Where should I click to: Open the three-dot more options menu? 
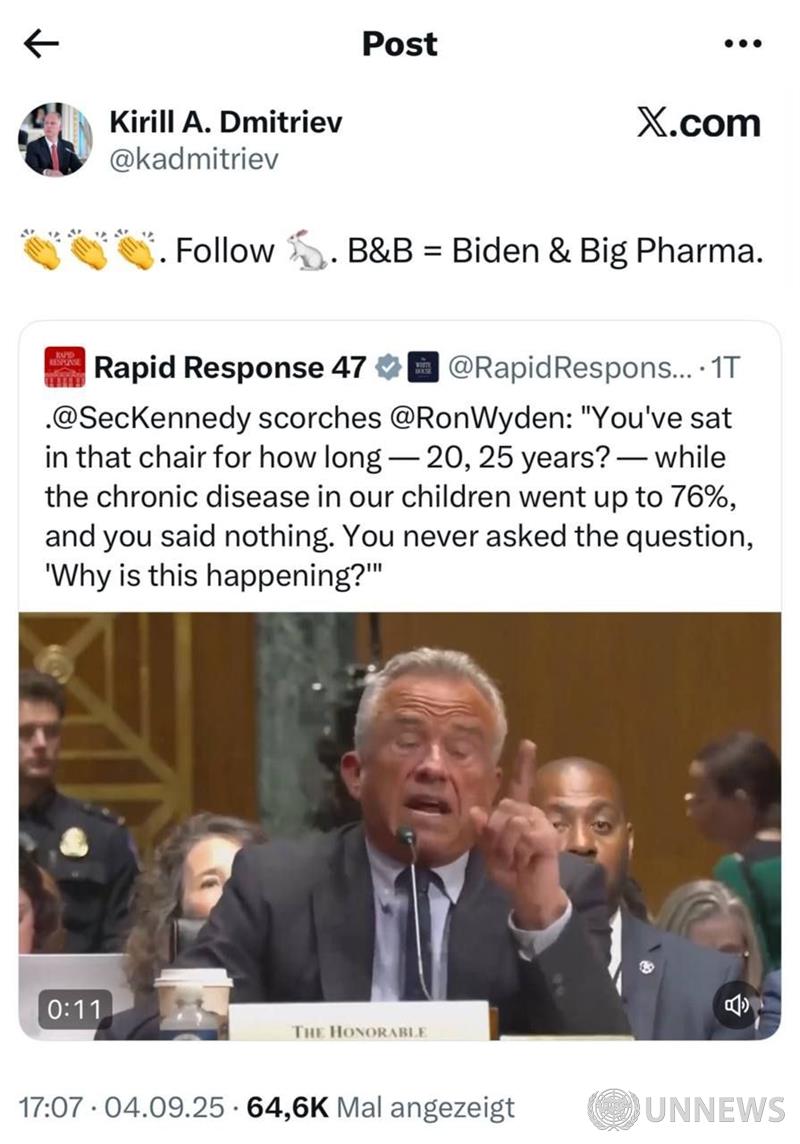click(x=743, y=44)
